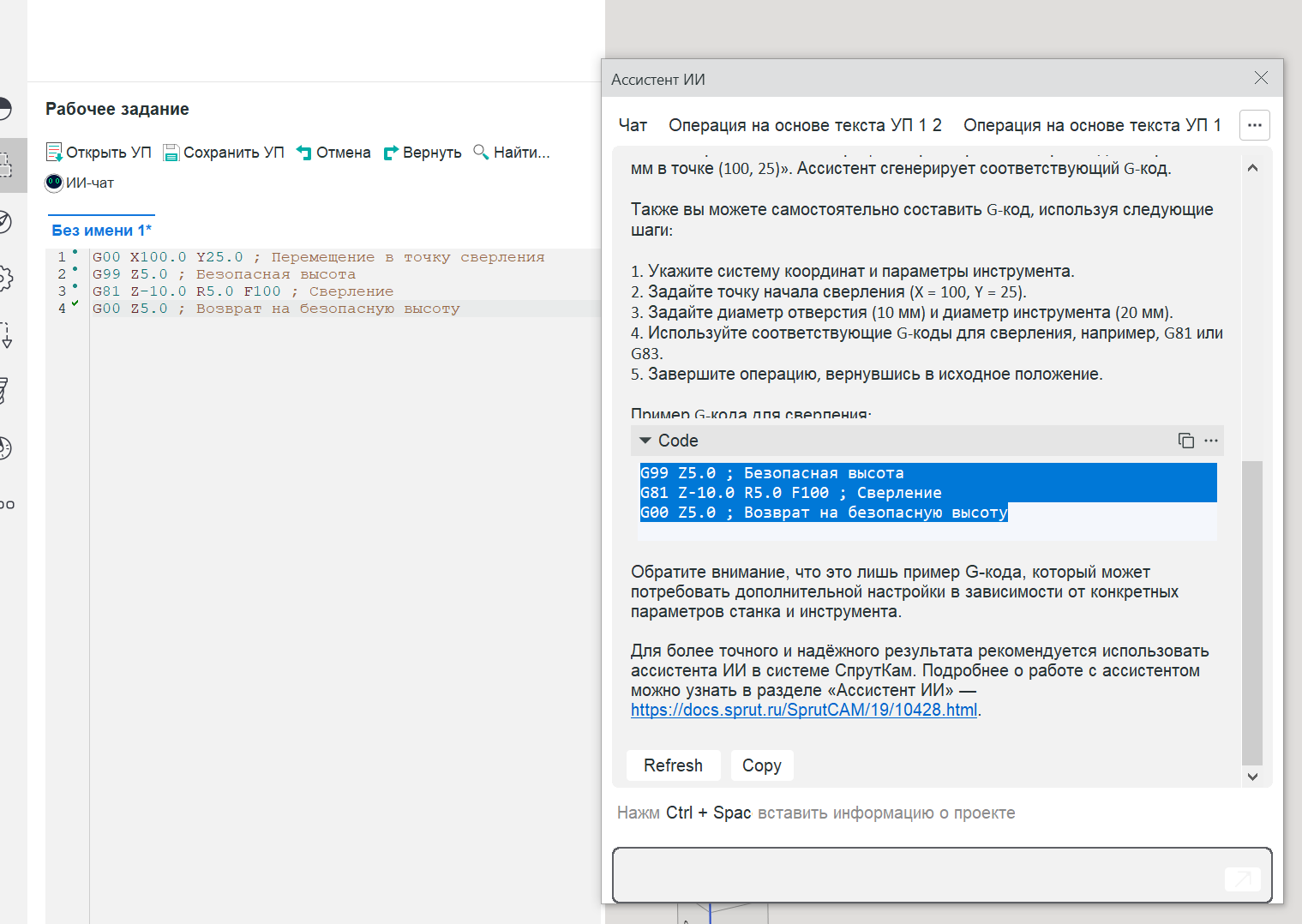Collapse the Code block disclosure triangle
This screenshot has width=1302, height=924.
(x=645, y=441)
